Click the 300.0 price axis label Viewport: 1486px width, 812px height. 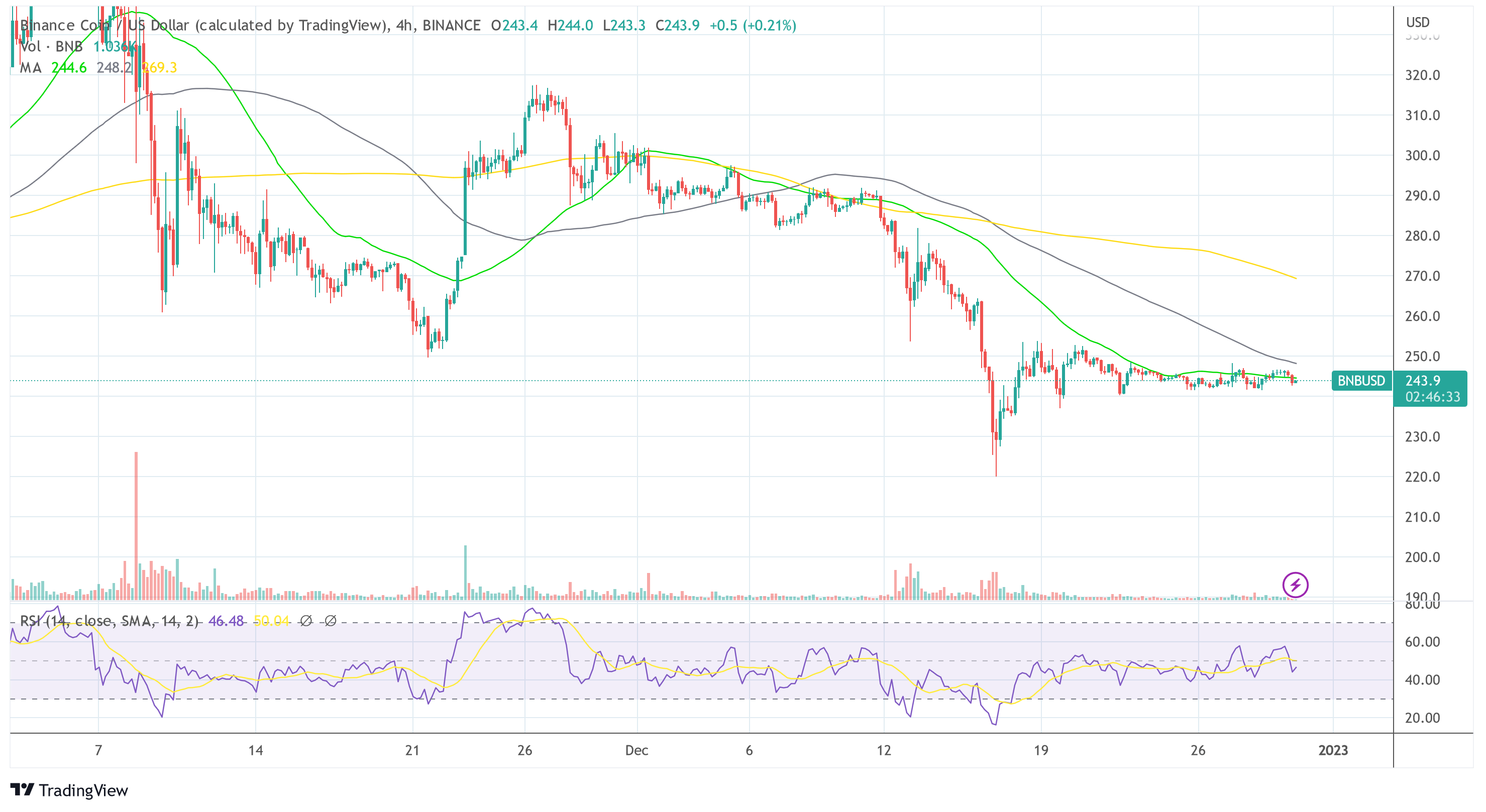coord(1423,156)
